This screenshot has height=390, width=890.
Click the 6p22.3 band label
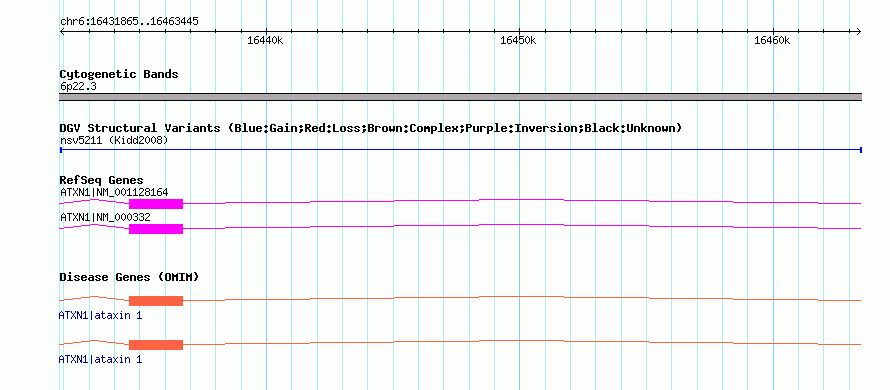point(78,87)
